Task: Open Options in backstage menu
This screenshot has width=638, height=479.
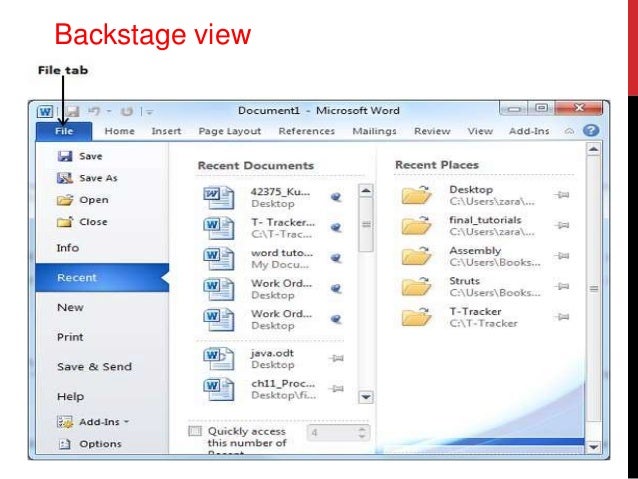Action: [x=89, y=444]
